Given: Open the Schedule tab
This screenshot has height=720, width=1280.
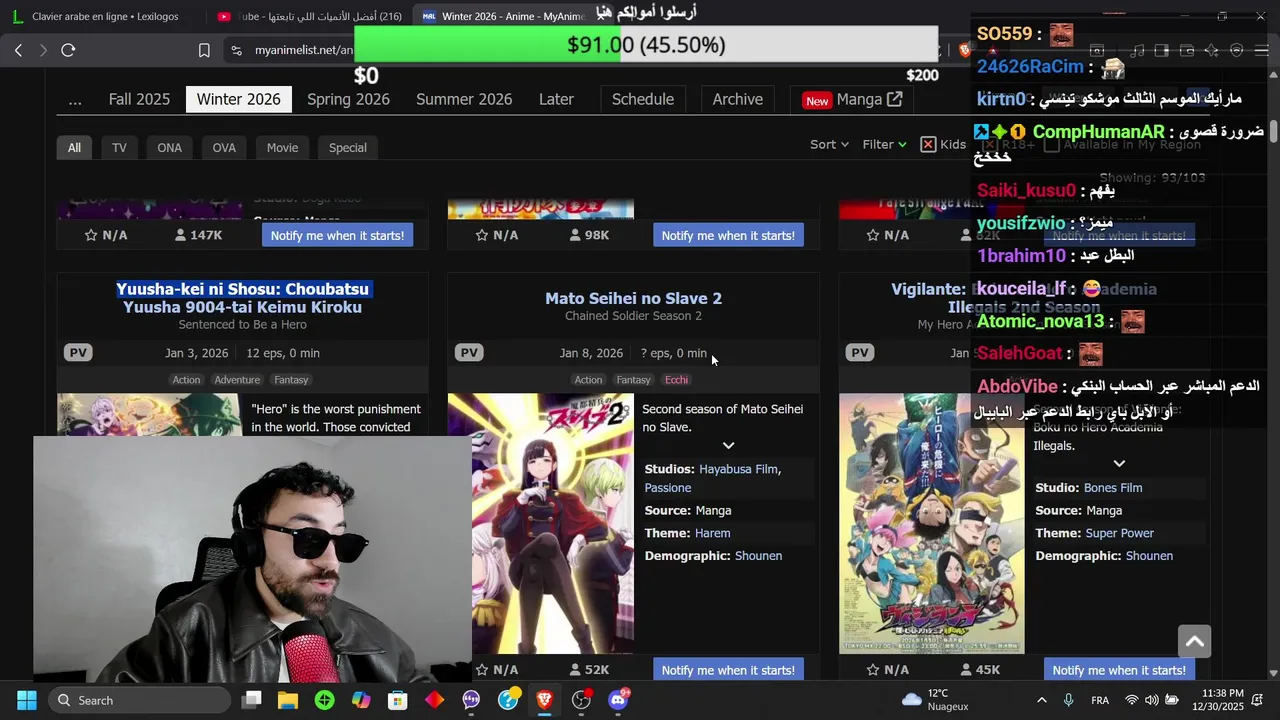Looking at the screenshot, I should (643, 99).
